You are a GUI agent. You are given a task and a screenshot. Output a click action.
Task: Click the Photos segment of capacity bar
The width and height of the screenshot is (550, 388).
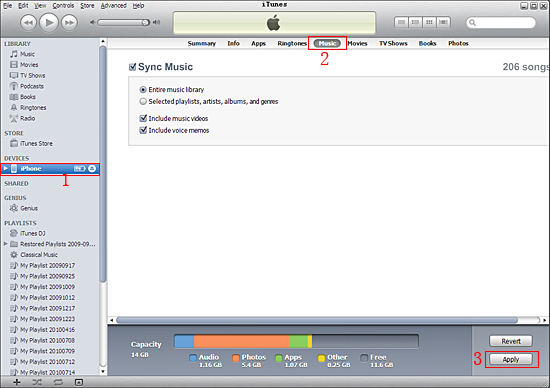241,341
